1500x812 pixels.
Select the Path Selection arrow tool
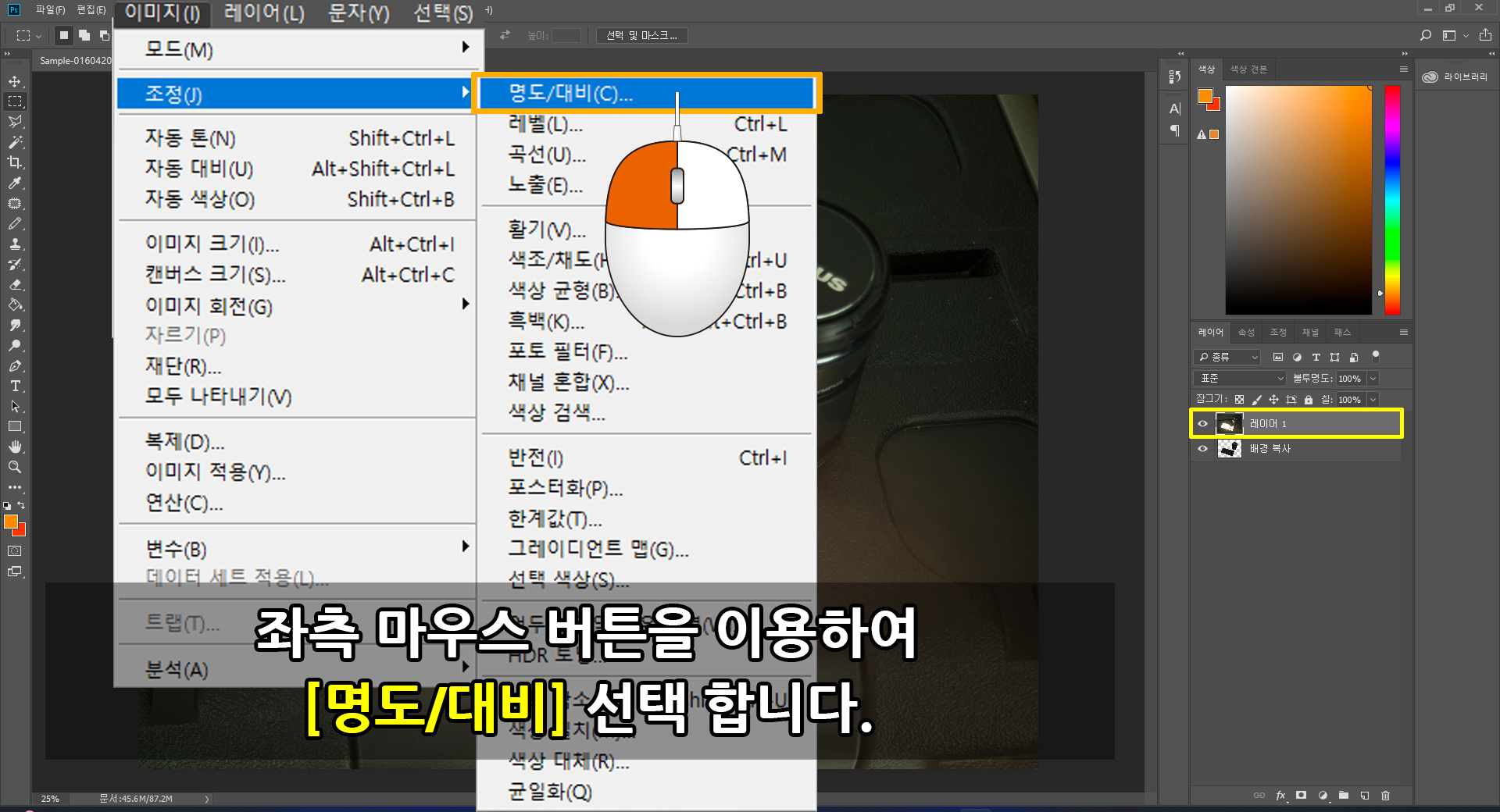(15, 406)
